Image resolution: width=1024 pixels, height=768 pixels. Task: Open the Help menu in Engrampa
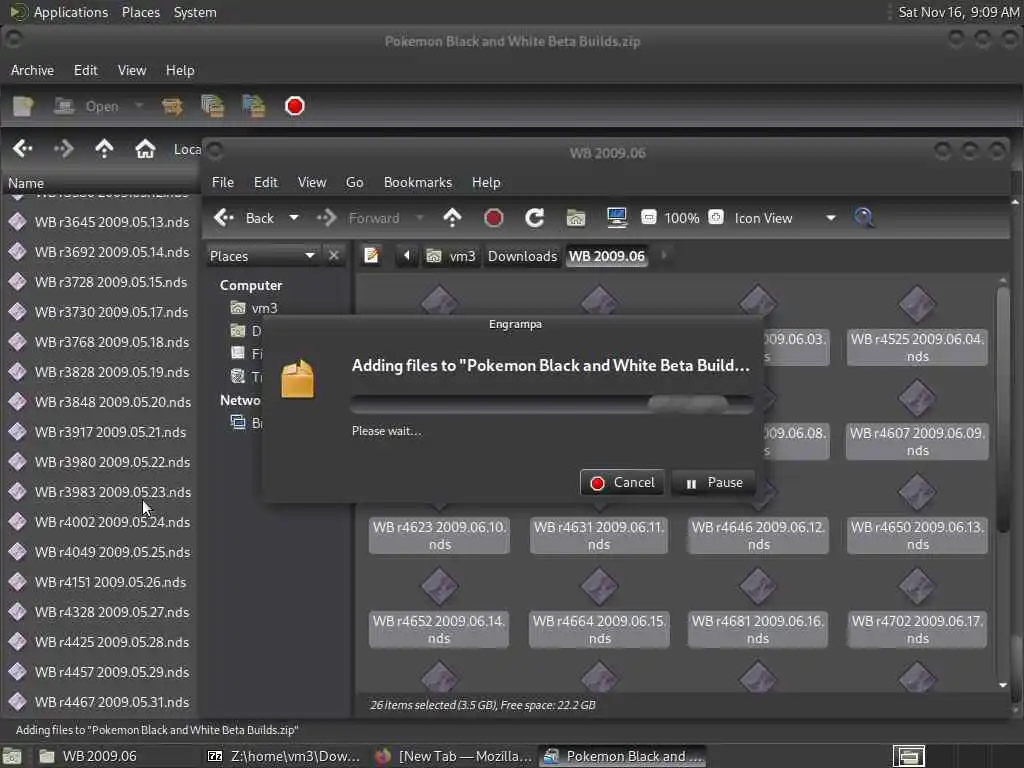coord(180,70)
